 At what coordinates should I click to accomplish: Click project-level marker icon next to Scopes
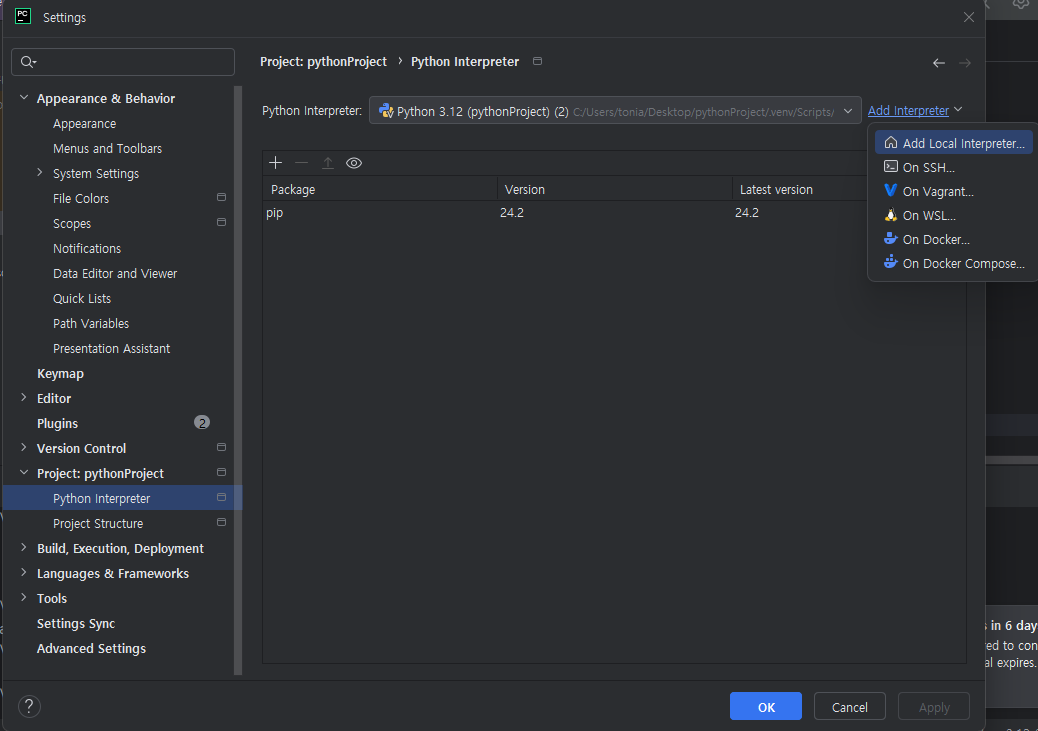point(221,222)
